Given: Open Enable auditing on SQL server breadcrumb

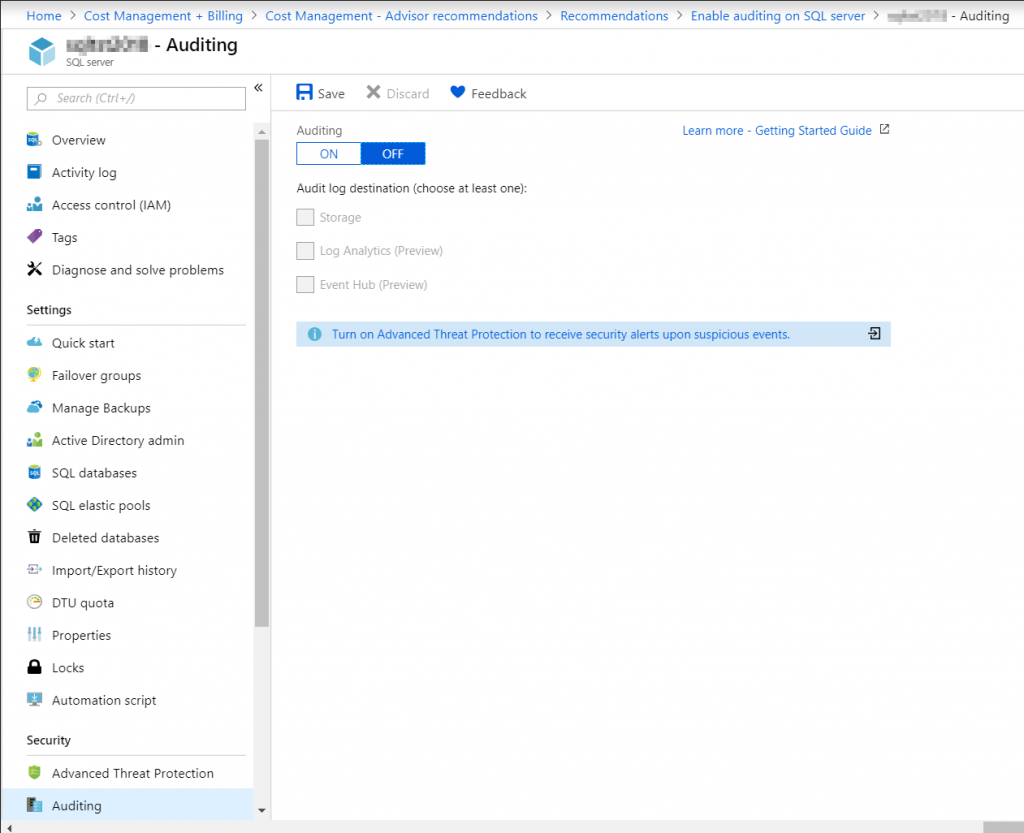Looking at the screenshot, I should point(778,16).
